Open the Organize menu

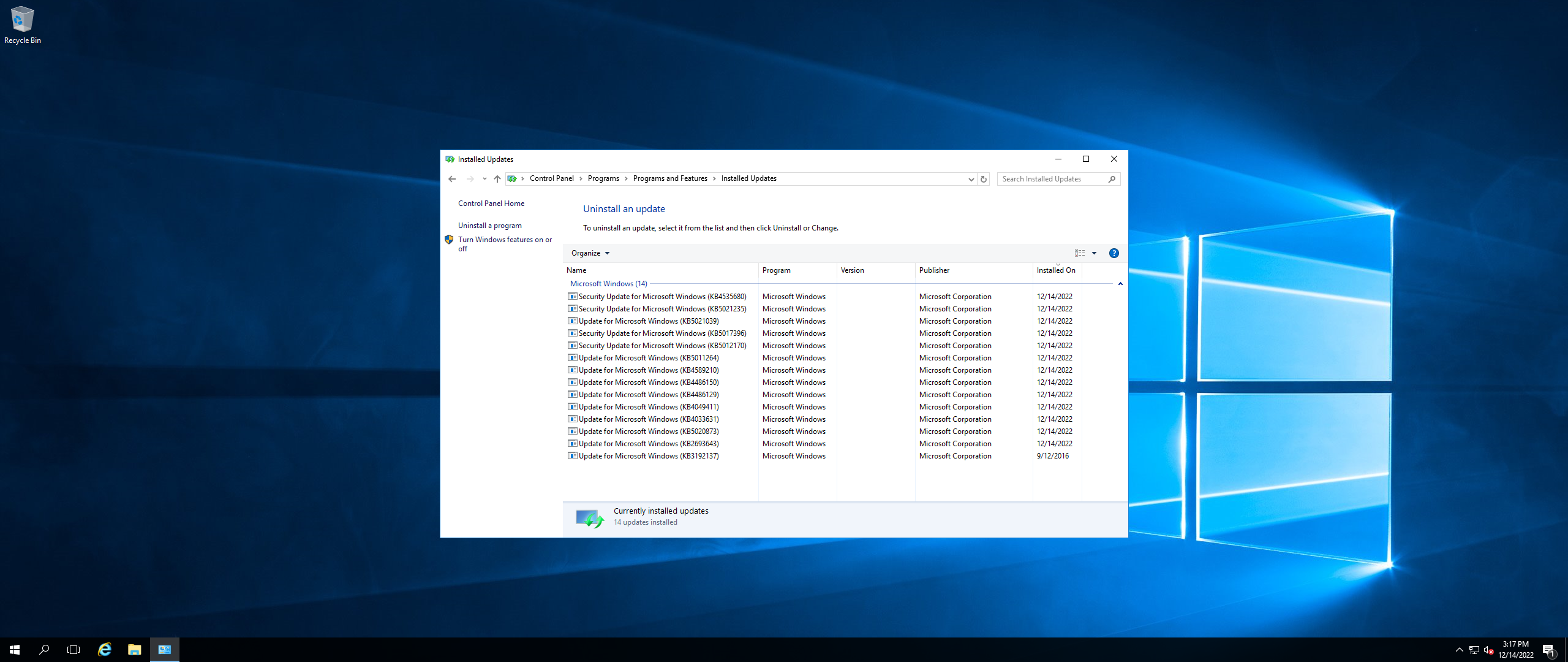point(590,253)
